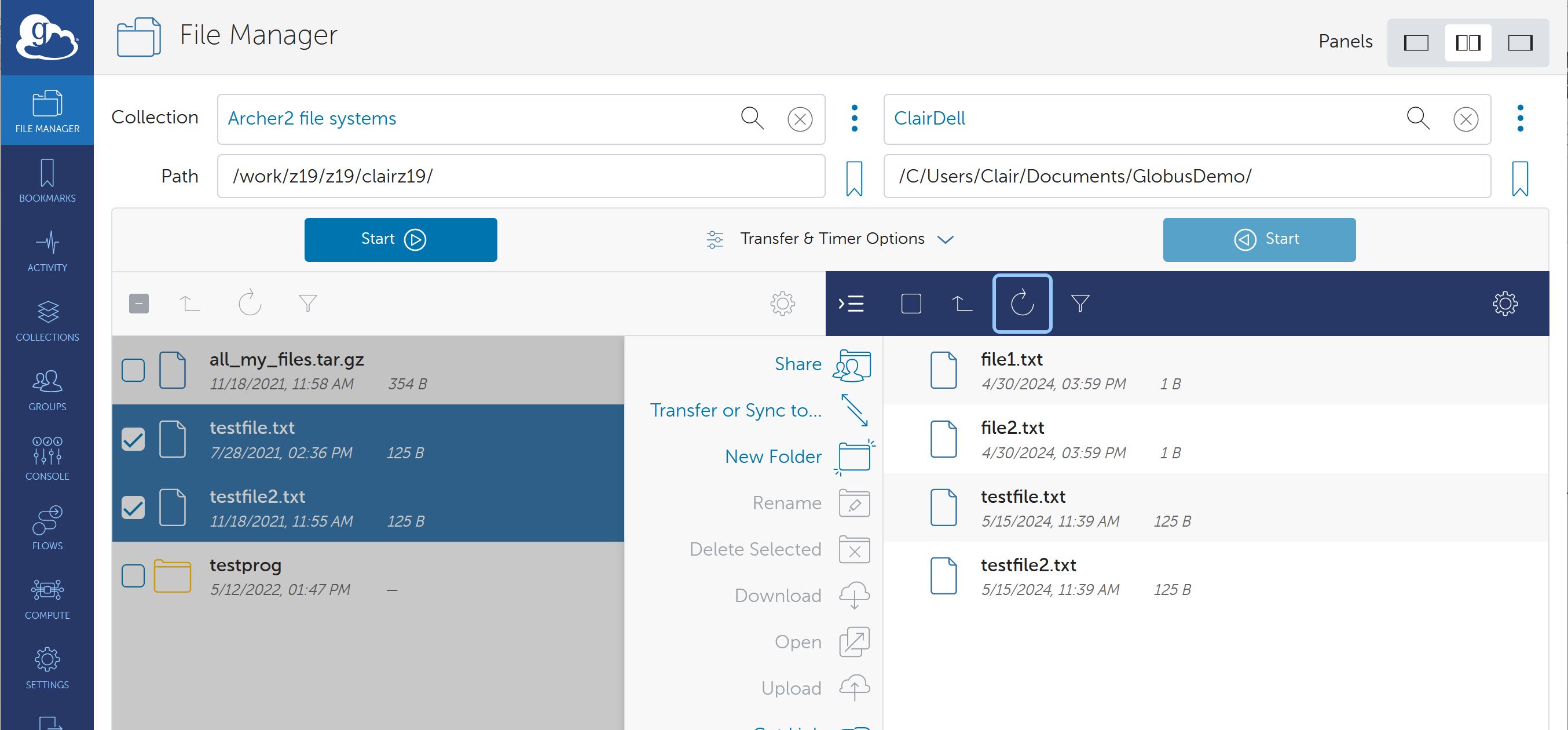Viewport: 1568px width, 730px height.
Task: Bookmark the /work/z19/z19/clairz19/ path
Action: (855, 178)
